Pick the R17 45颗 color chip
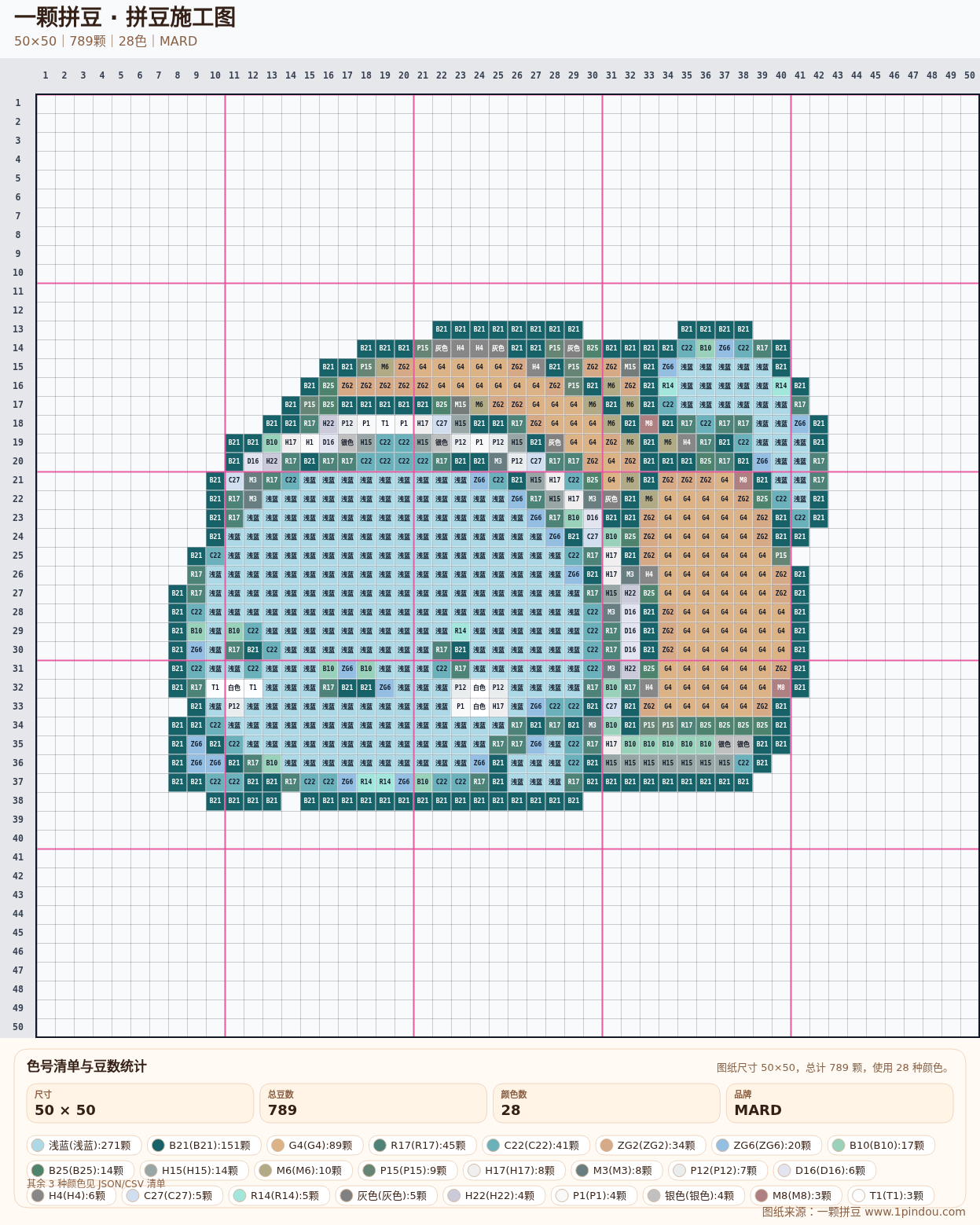The height and width of the screenshot is (1225, 980). [x=423, y=1145]
